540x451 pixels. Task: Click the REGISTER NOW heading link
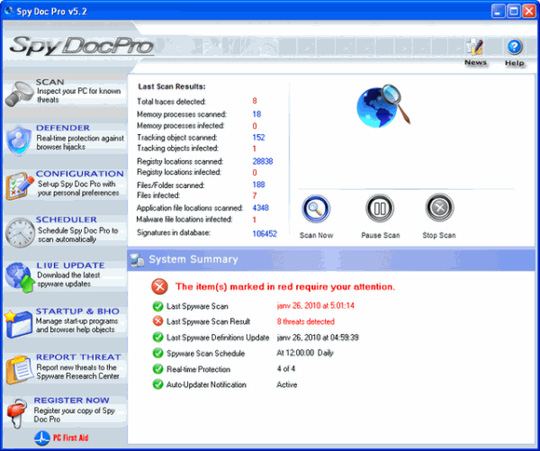72,400
